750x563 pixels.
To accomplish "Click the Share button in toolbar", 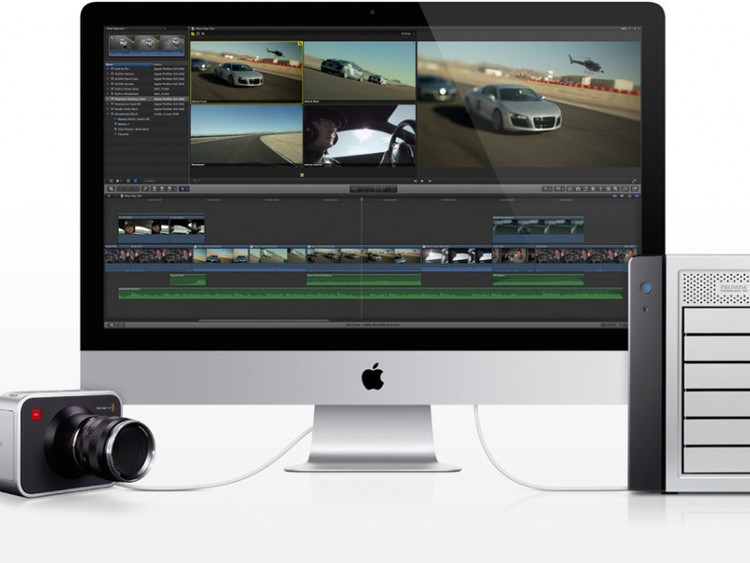I will point(635,189).
